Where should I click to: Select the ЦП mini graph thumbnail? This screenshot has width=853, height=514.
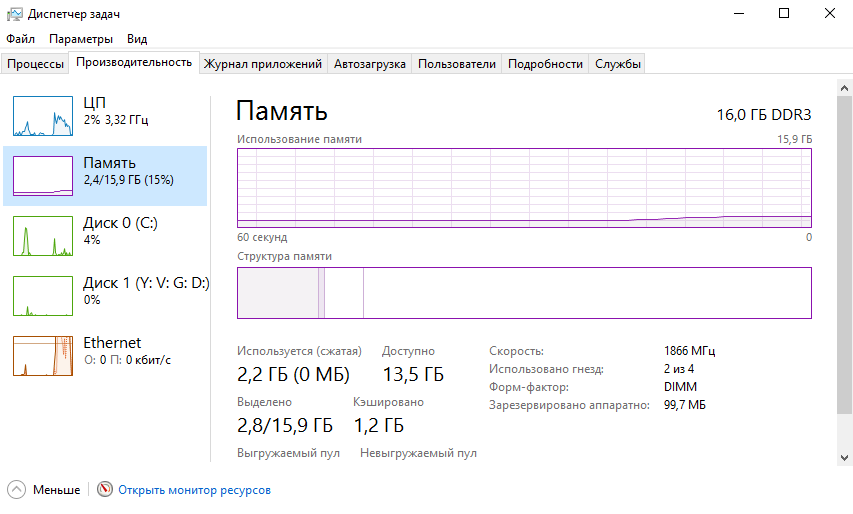click(43, 116)
